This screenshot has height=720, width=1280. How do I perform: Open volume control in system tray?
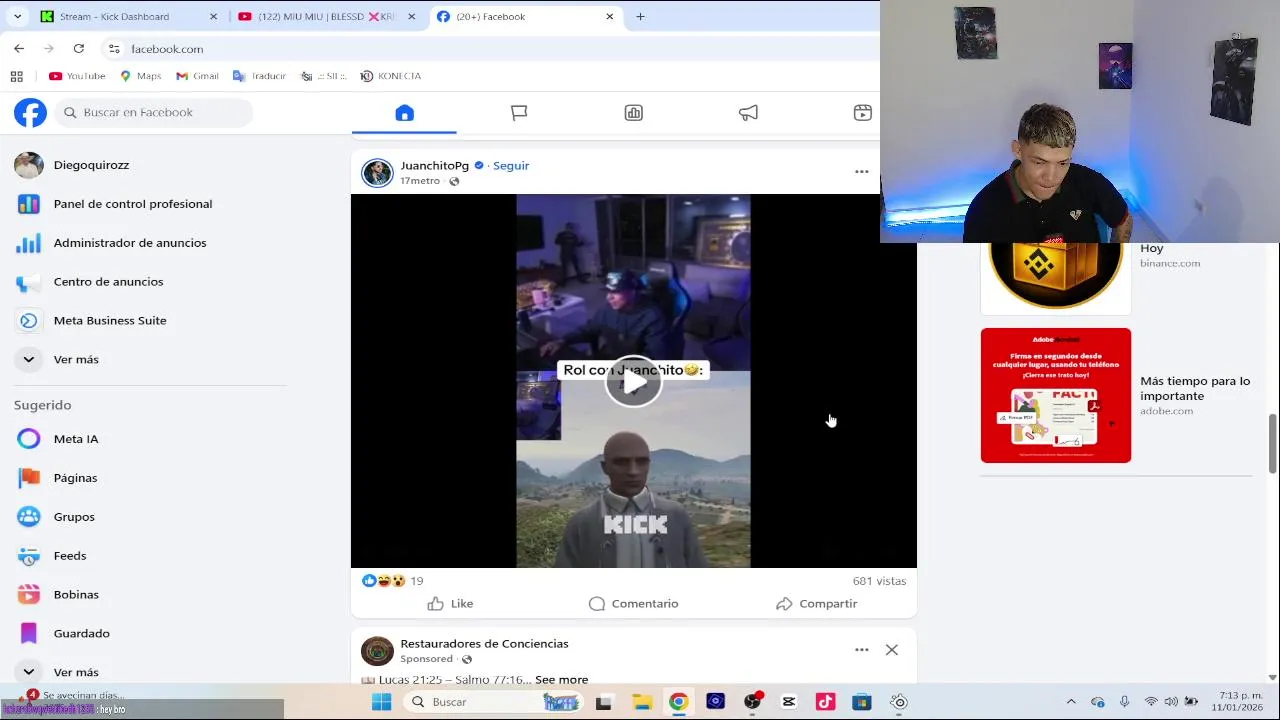1171,702
